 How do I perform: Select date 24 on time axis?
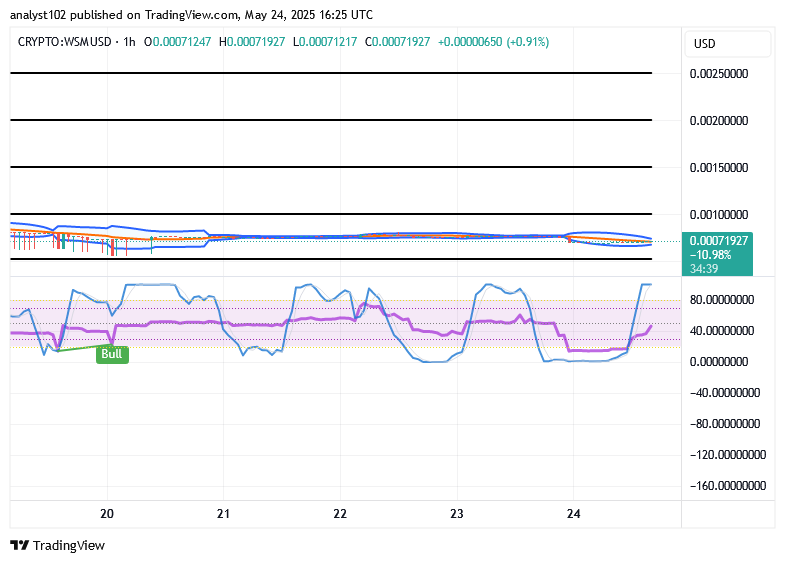pyautogui.click(x=573, y=513)
